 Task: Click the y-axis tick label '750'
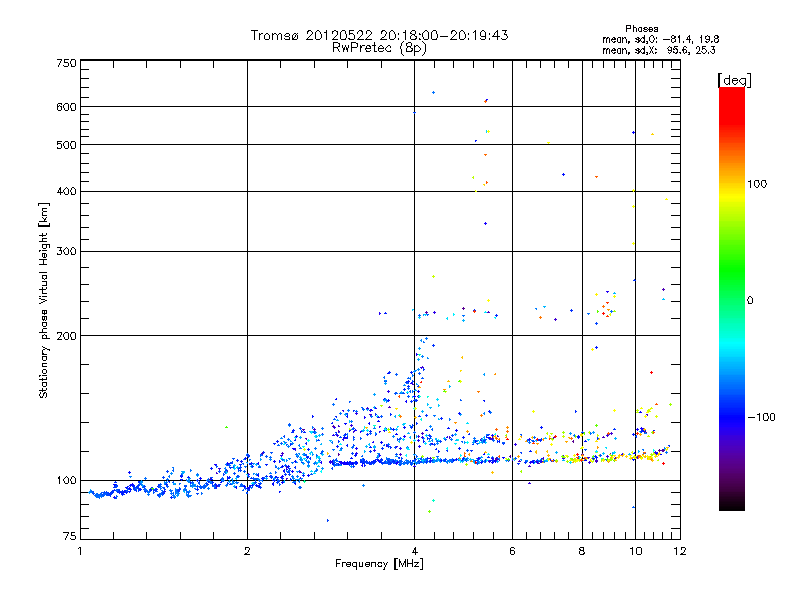click(x=66, y=63)
